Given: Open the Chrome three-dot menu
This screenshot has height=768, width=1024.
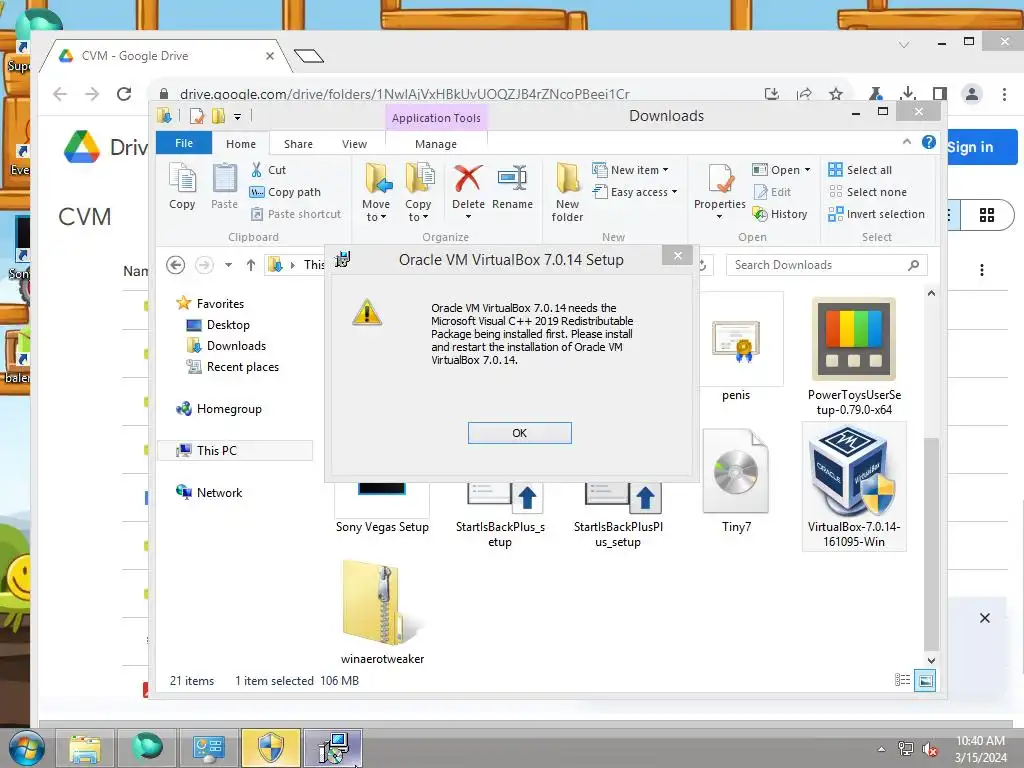Looking at the screenshot, I should [x=1004, y=94].
